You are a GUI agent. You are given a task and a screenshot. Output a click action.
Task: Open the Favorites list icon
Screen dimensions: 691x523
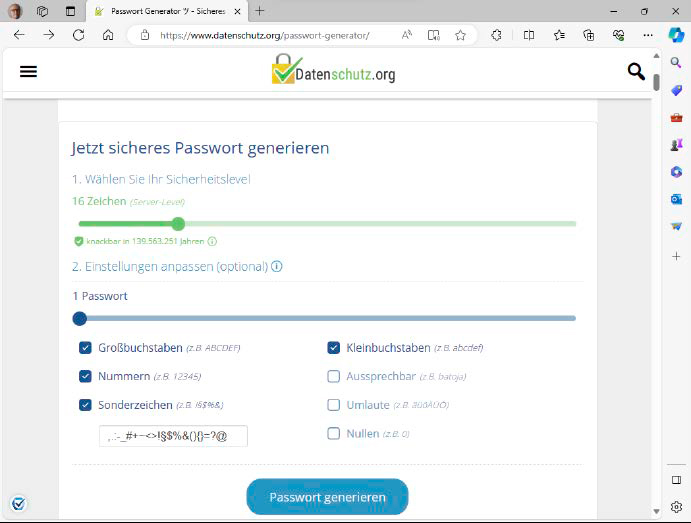pos(559,35)
